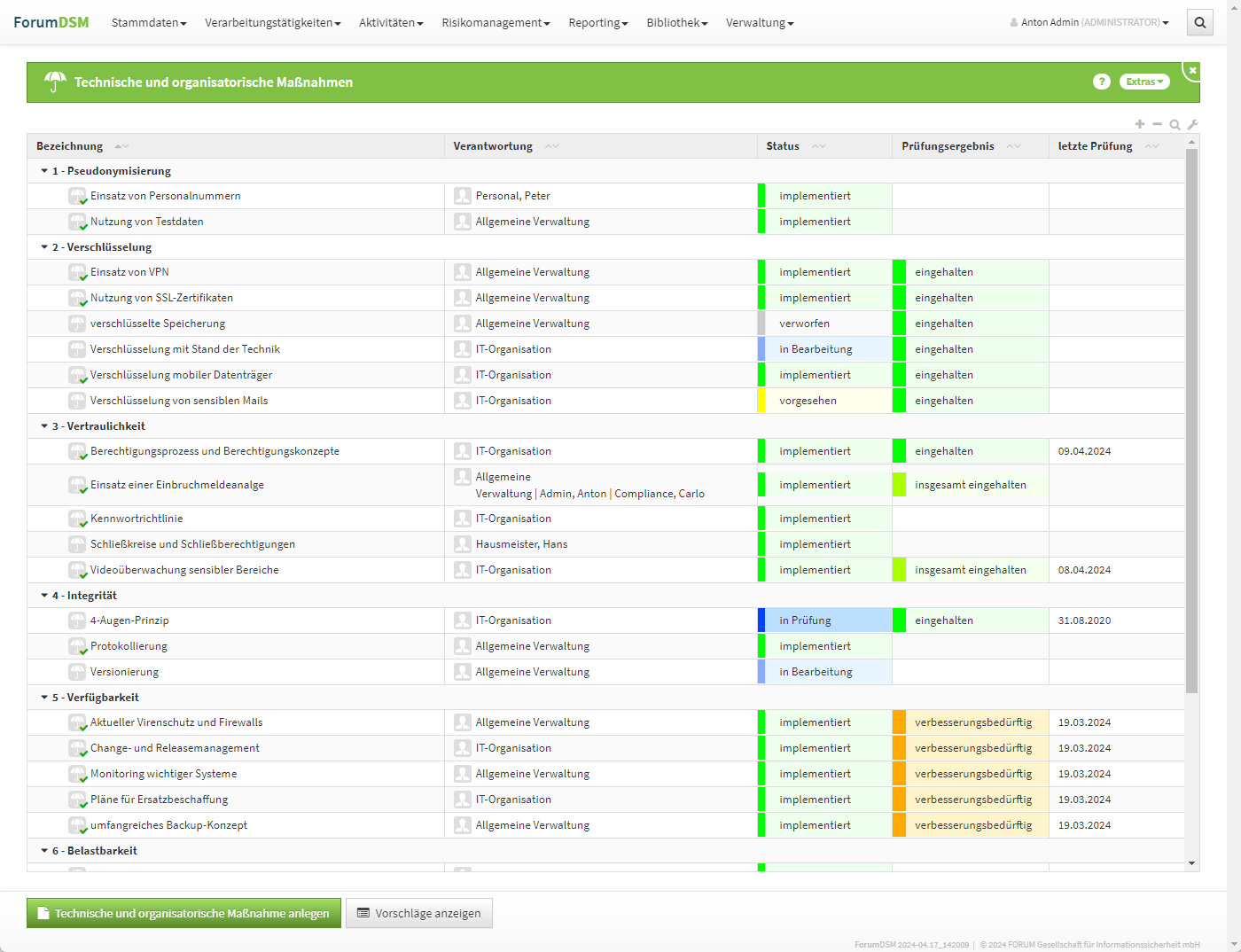Image resolution: width=1241 pixels, height=952 pixels.
Task: Open table search magnifier above the grid
Action: [1175, 125]
